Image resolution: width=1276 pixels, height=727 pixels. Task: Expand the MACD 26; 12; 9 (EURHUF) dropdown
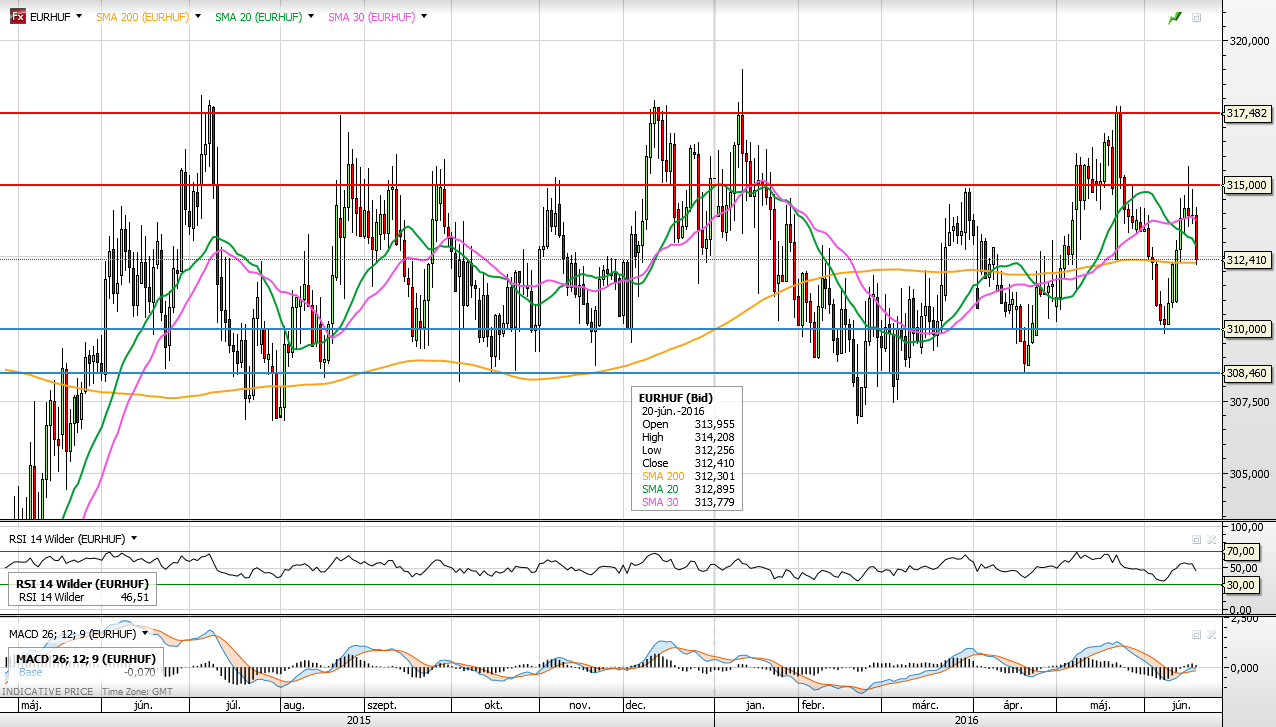coord(145,633)
